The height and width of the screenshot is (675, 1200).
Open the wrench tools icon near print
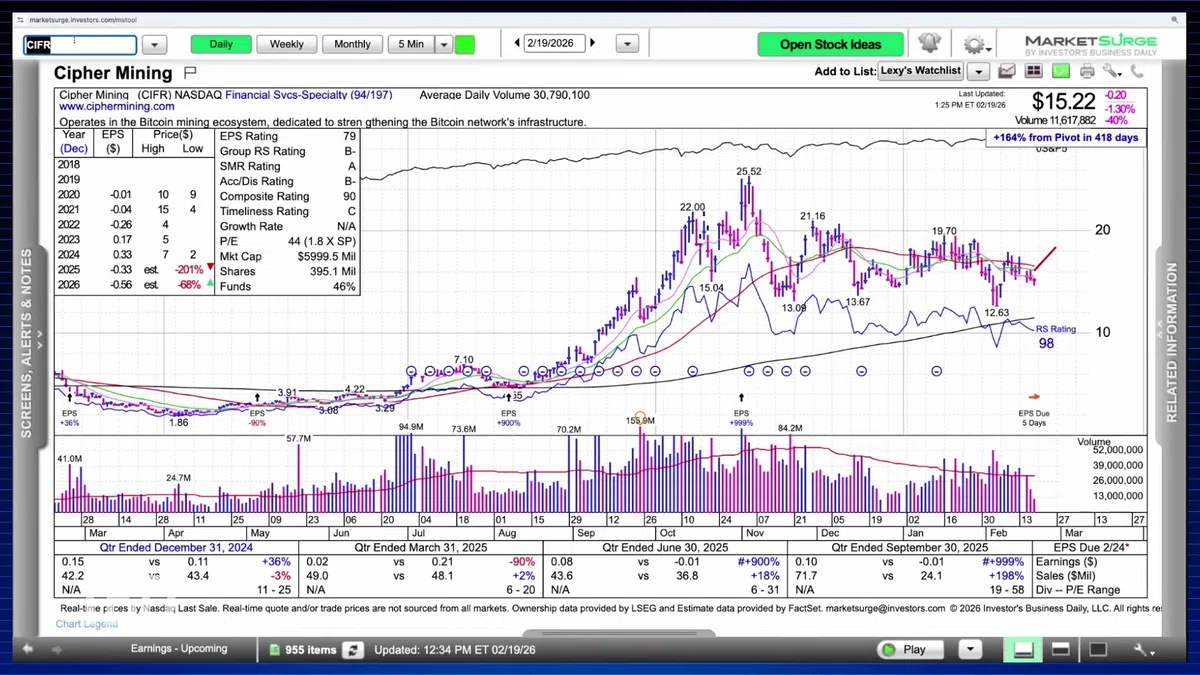pos(1112,71)
